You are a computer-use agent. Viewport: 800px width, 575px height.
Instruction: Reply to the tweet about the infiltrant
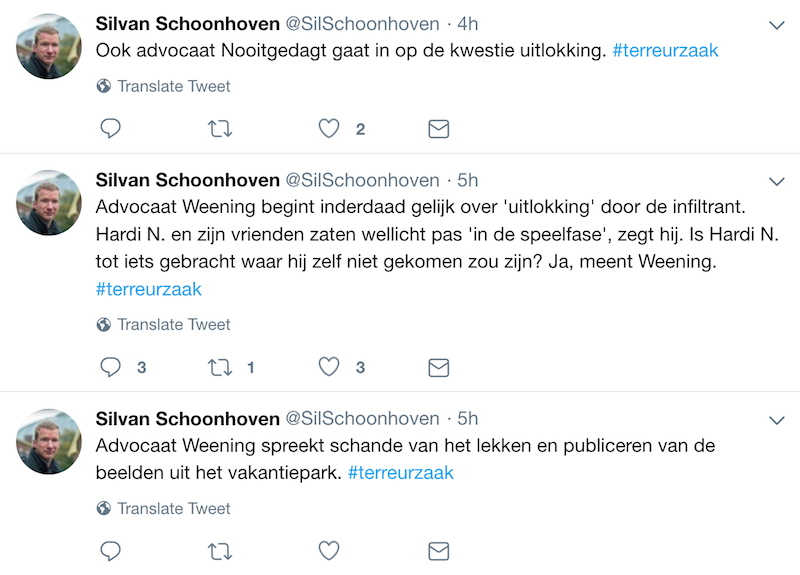pyautogui.click(x=110, y=367)
